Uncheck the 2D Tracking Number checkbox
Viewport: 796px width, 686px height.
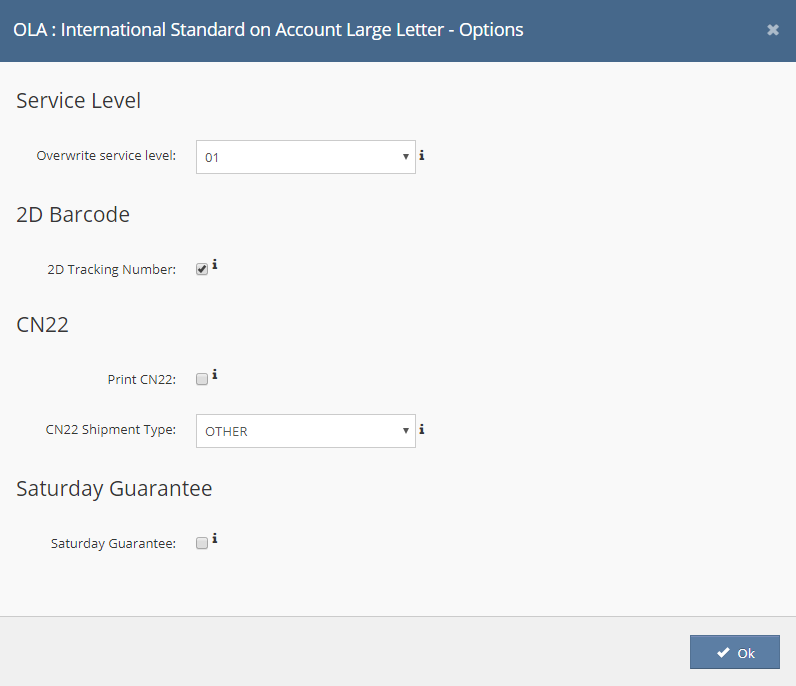pos(202,269)
